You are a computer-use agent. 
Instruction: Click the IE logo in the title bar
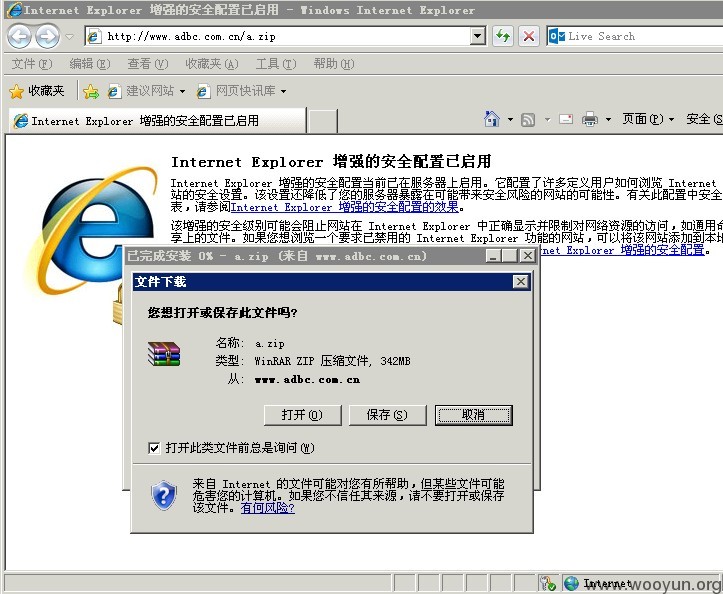pos(14,10)
